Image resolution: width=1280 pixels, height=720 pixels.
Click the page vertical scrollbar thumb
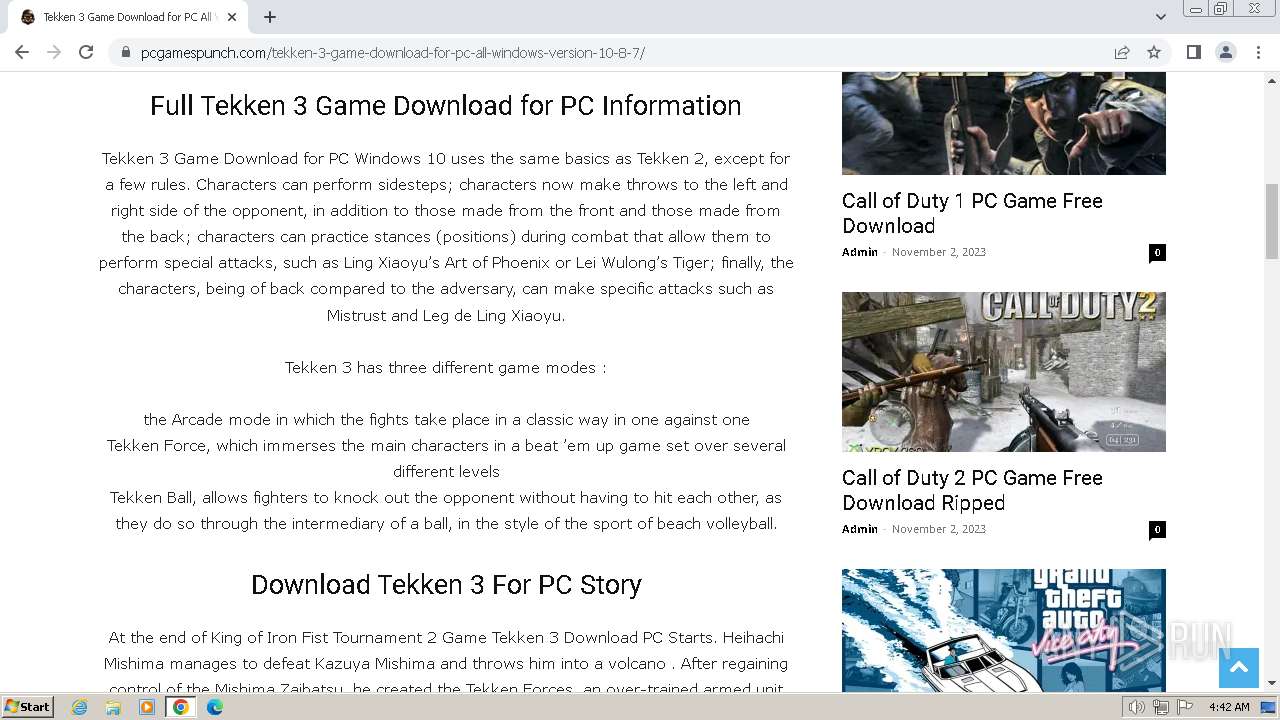(1272, 220)
